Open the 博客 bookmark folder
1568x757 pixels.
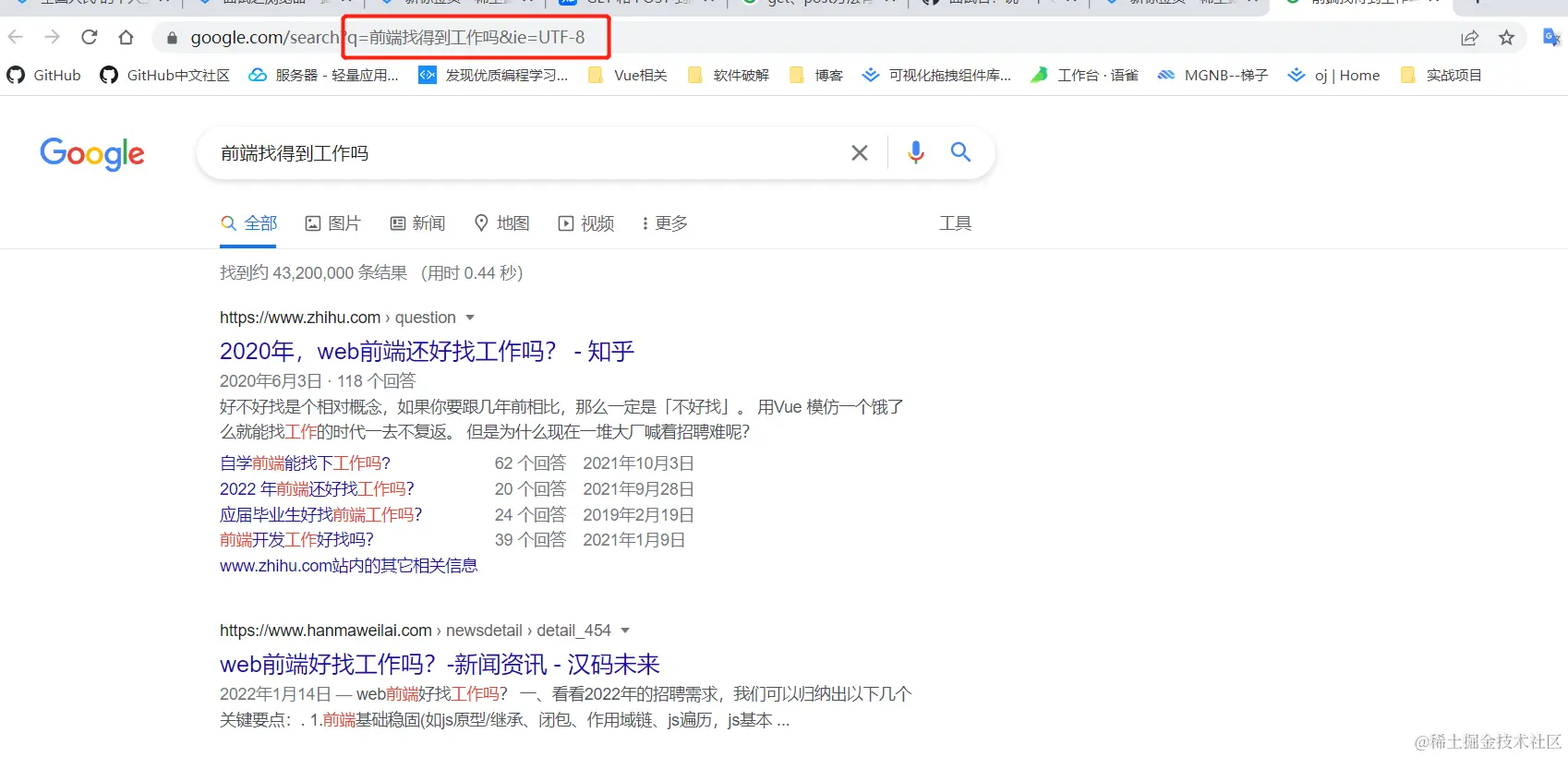coord(815,75)
